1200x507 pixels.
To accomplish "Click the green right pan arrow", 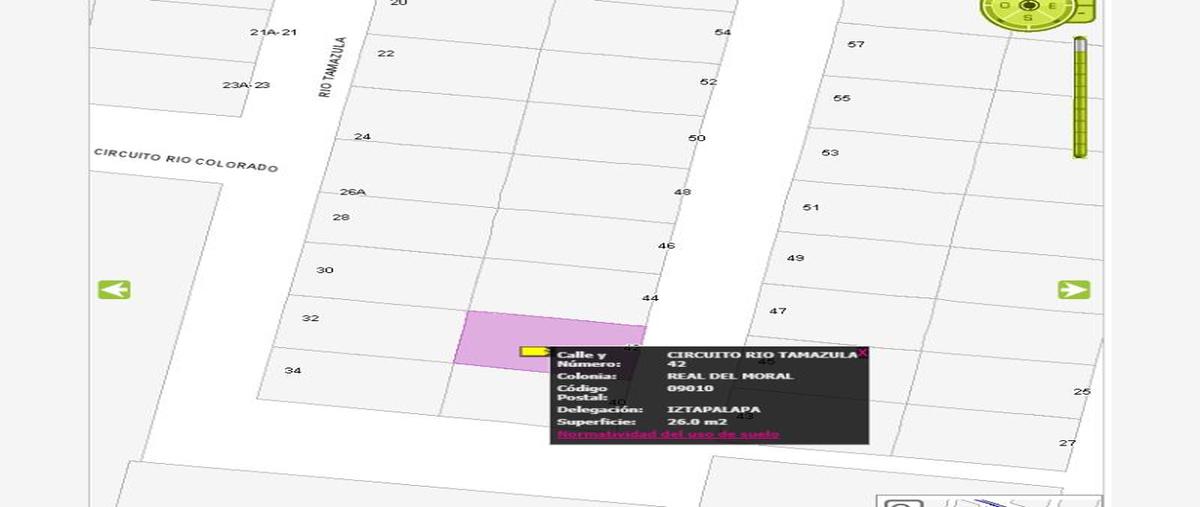I will (1074, 290).
